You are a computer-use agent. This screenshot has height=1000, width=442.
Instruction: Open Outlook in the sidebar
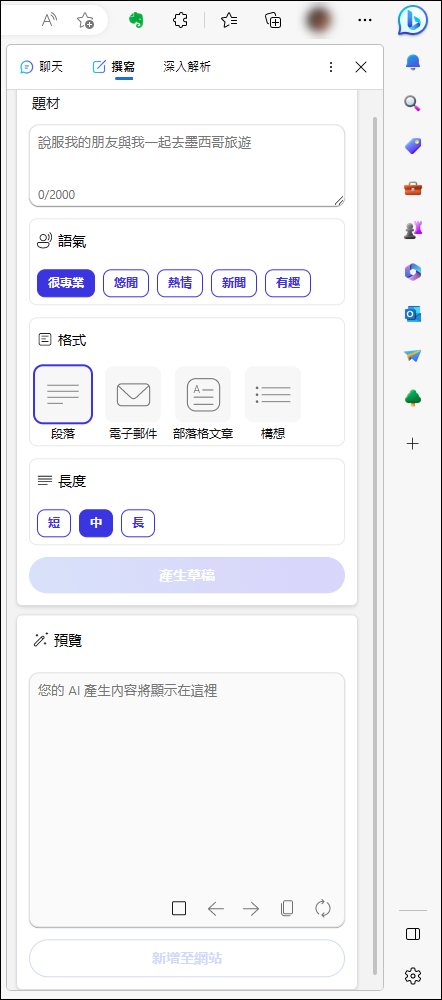click(x=413, y=314)
